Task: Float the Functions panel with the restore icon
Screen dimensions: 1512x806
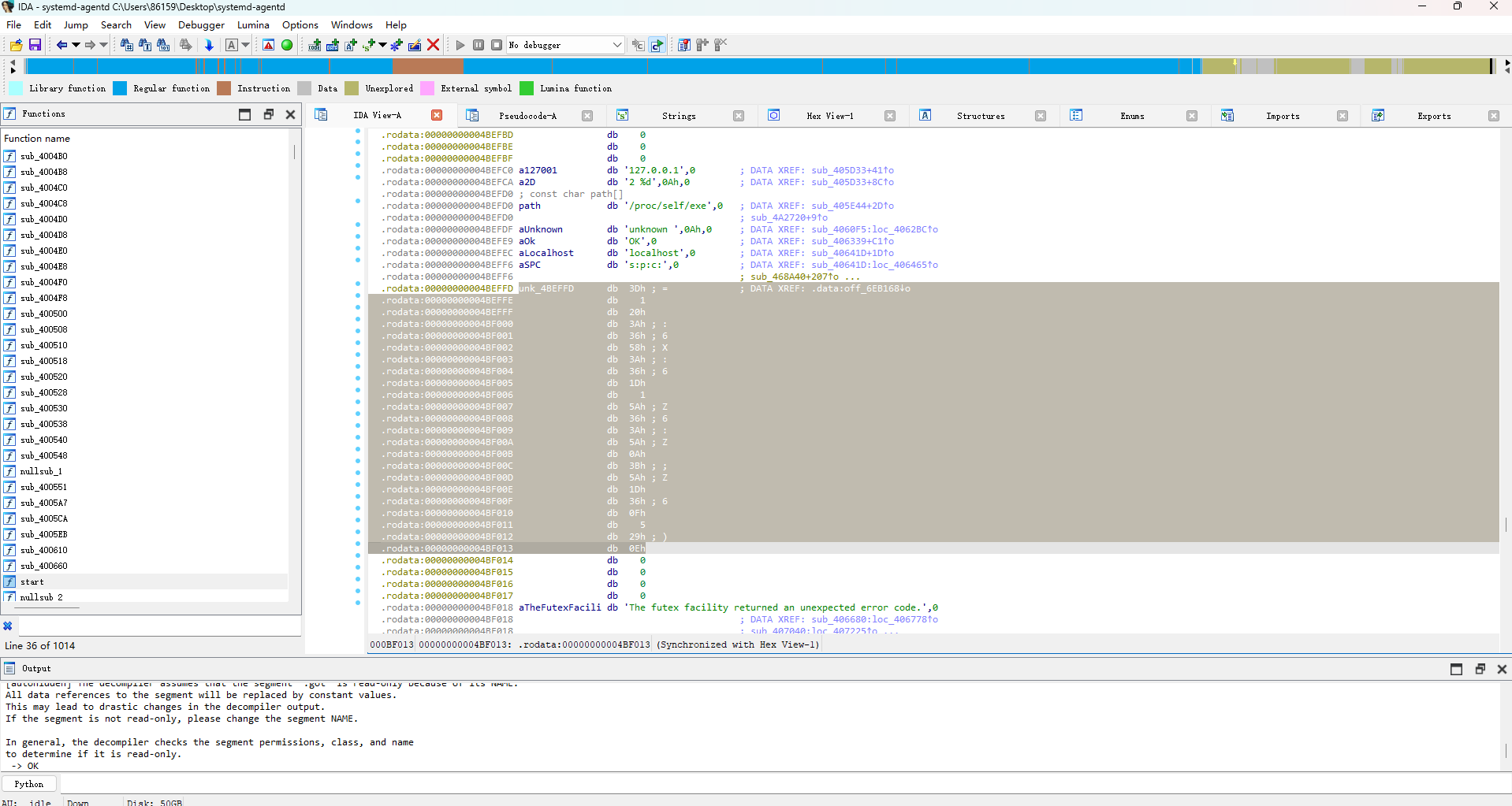Action: pos(268,114)
